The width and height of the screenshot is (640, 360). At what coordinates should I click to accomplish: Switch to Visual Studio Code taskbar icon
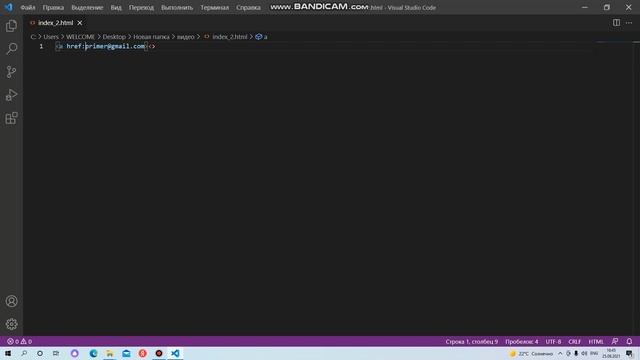click(175, 353)
